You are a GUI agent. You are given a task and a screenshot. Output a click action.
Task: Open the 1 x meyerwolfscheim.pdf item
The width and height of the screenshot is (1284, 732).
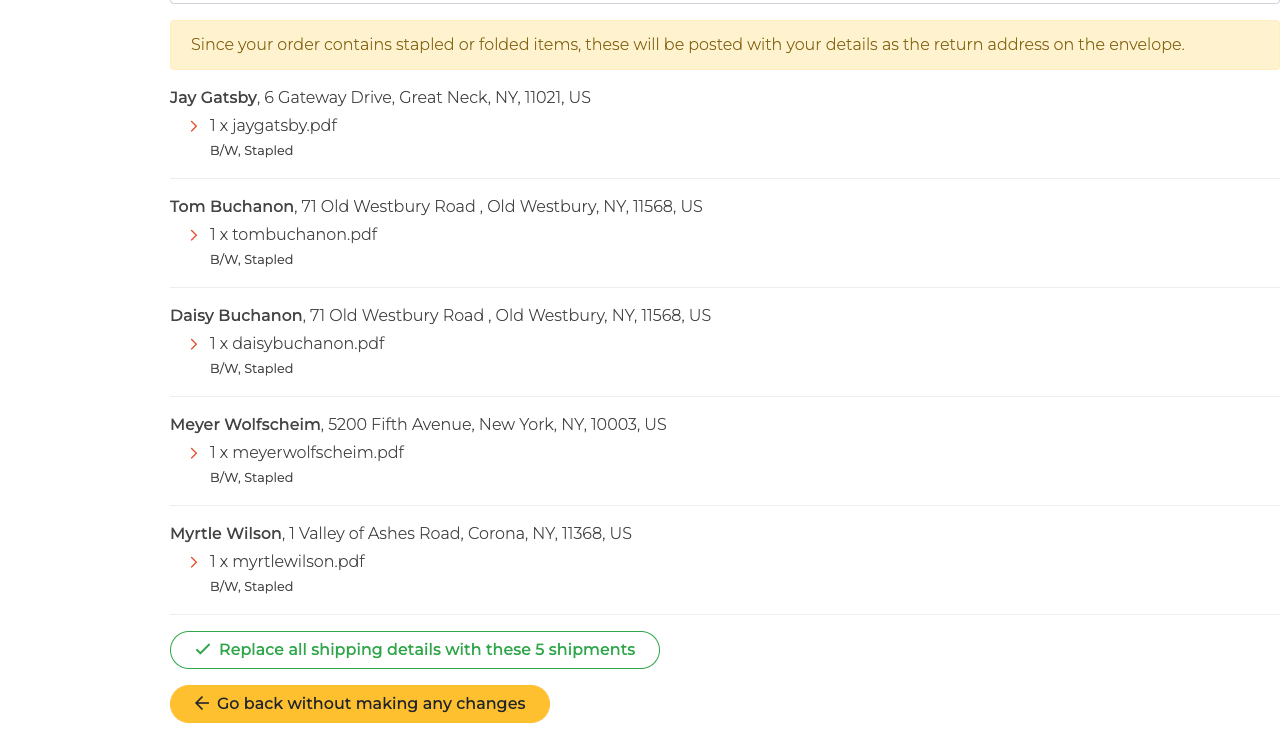pos(307,453)
